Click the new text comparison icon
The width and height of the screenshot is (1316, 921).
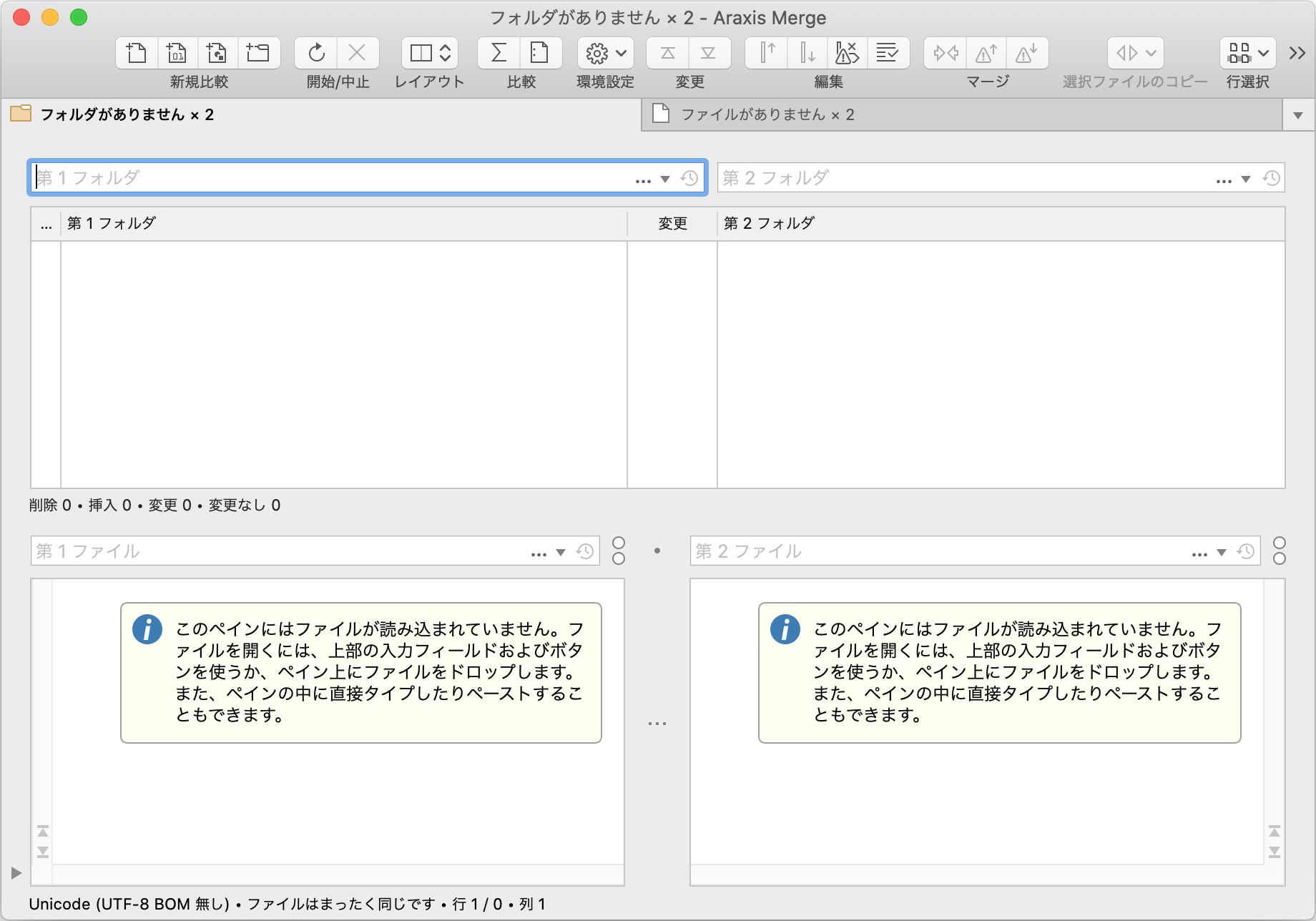tap(136, 53)
